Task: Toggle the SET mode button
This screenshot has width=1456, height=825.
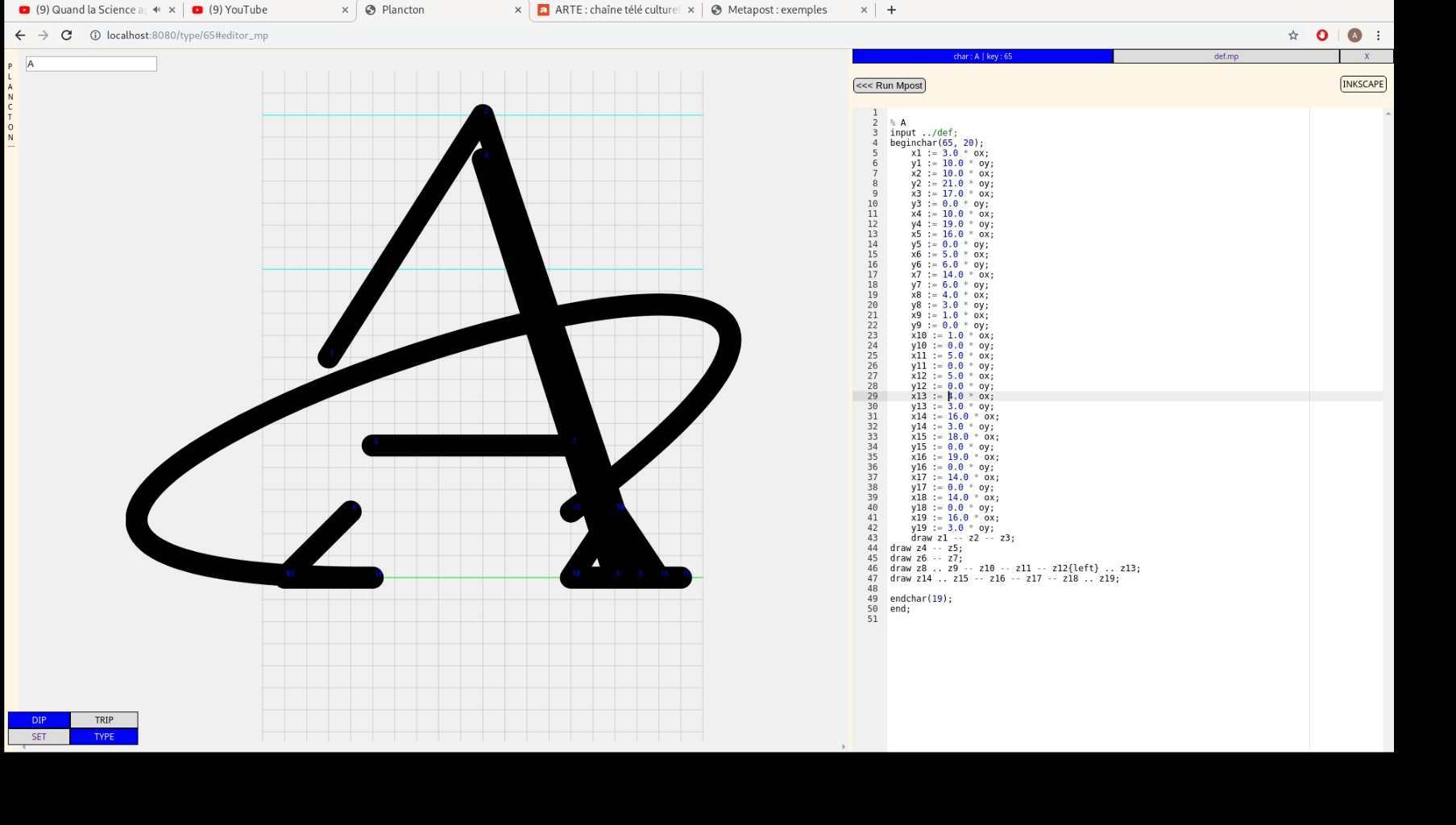Action: 39,737
